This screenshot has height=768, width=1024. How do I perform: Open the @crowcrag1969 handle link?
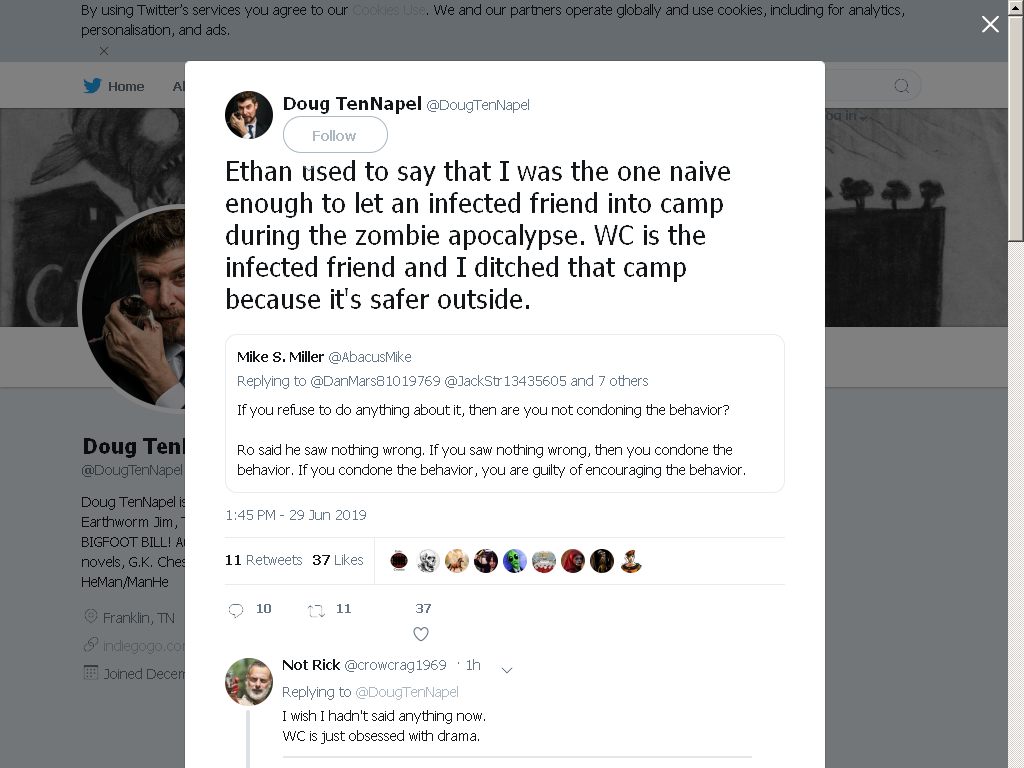pos(395,665)
